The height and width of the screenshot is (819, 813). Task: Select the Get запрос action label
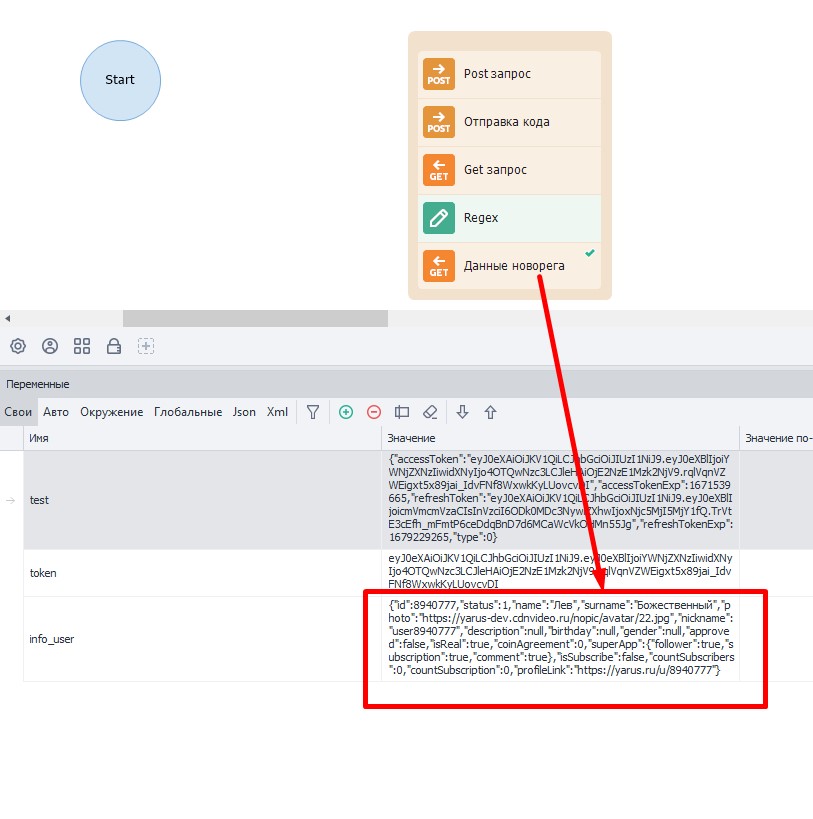pos(495,170)
